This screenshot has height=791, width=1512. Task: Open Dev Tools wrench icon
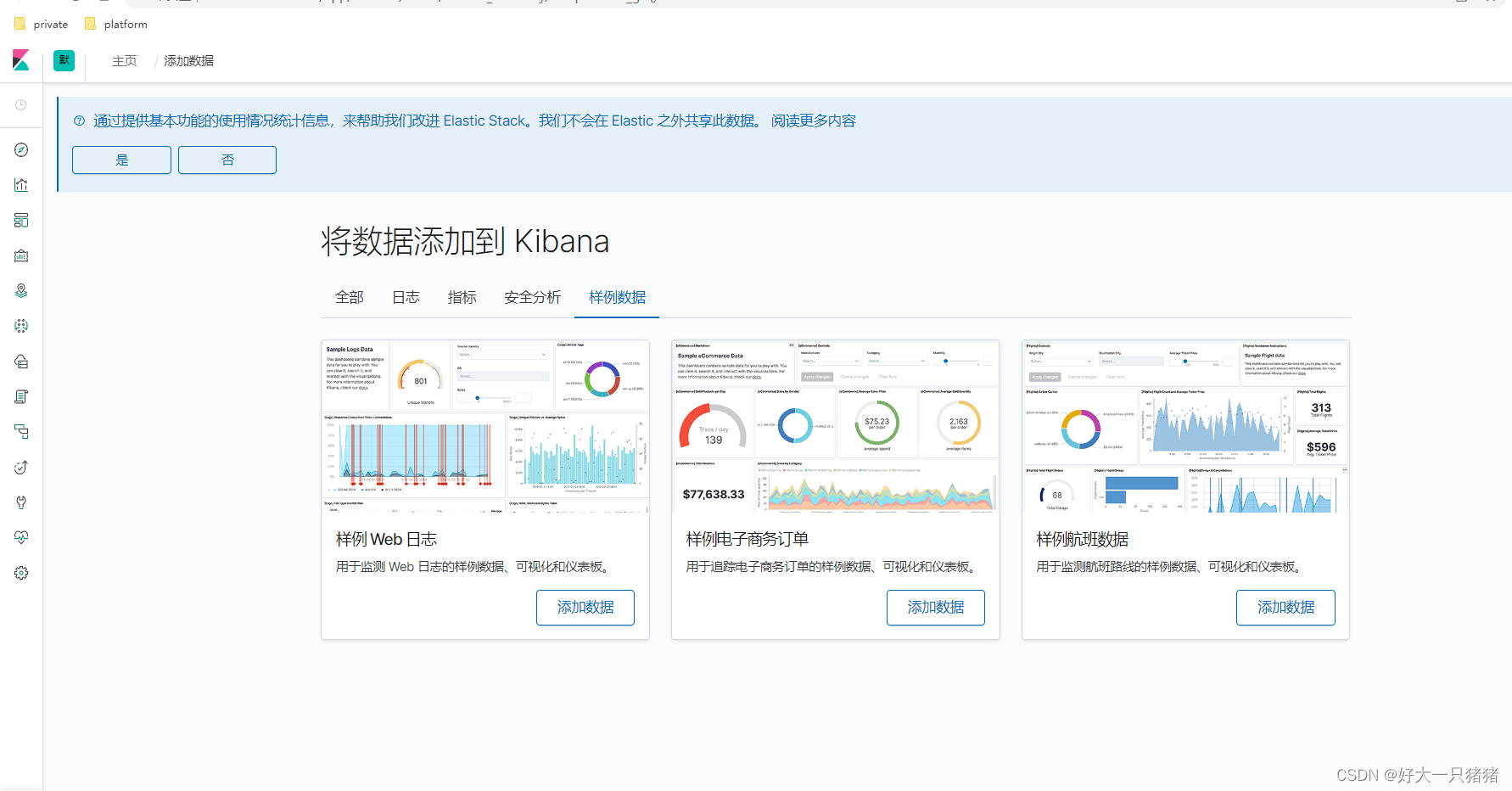point(21,502)
